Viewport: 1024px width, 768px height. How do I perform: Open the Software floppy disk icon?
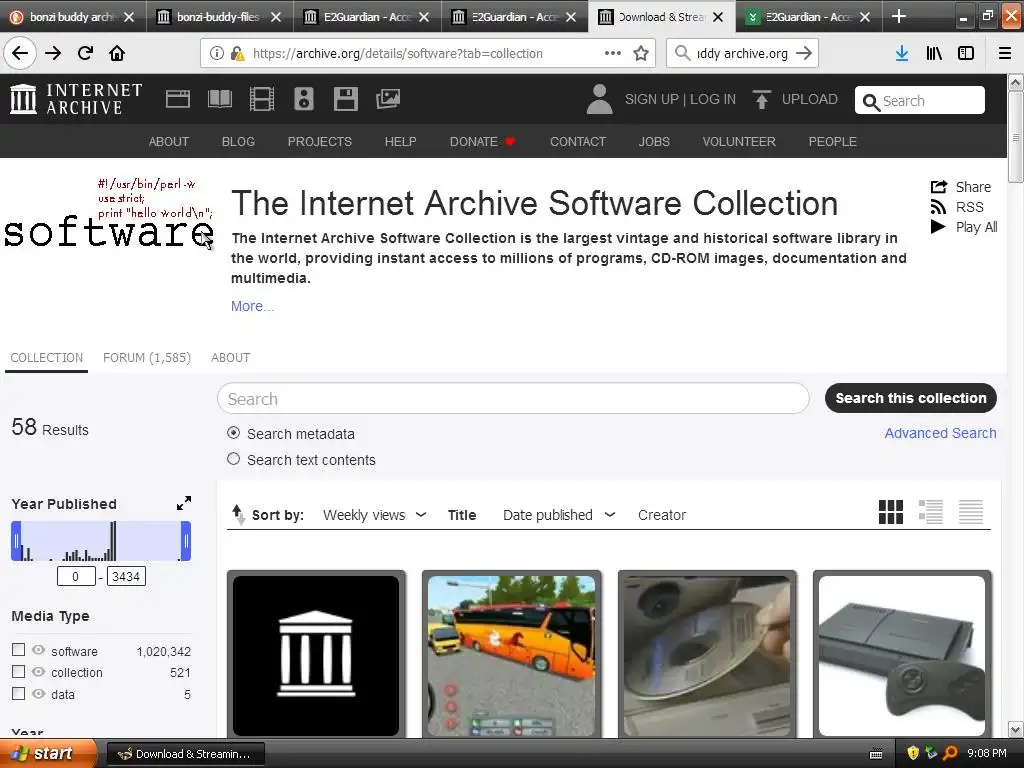[x=345, y=99]
